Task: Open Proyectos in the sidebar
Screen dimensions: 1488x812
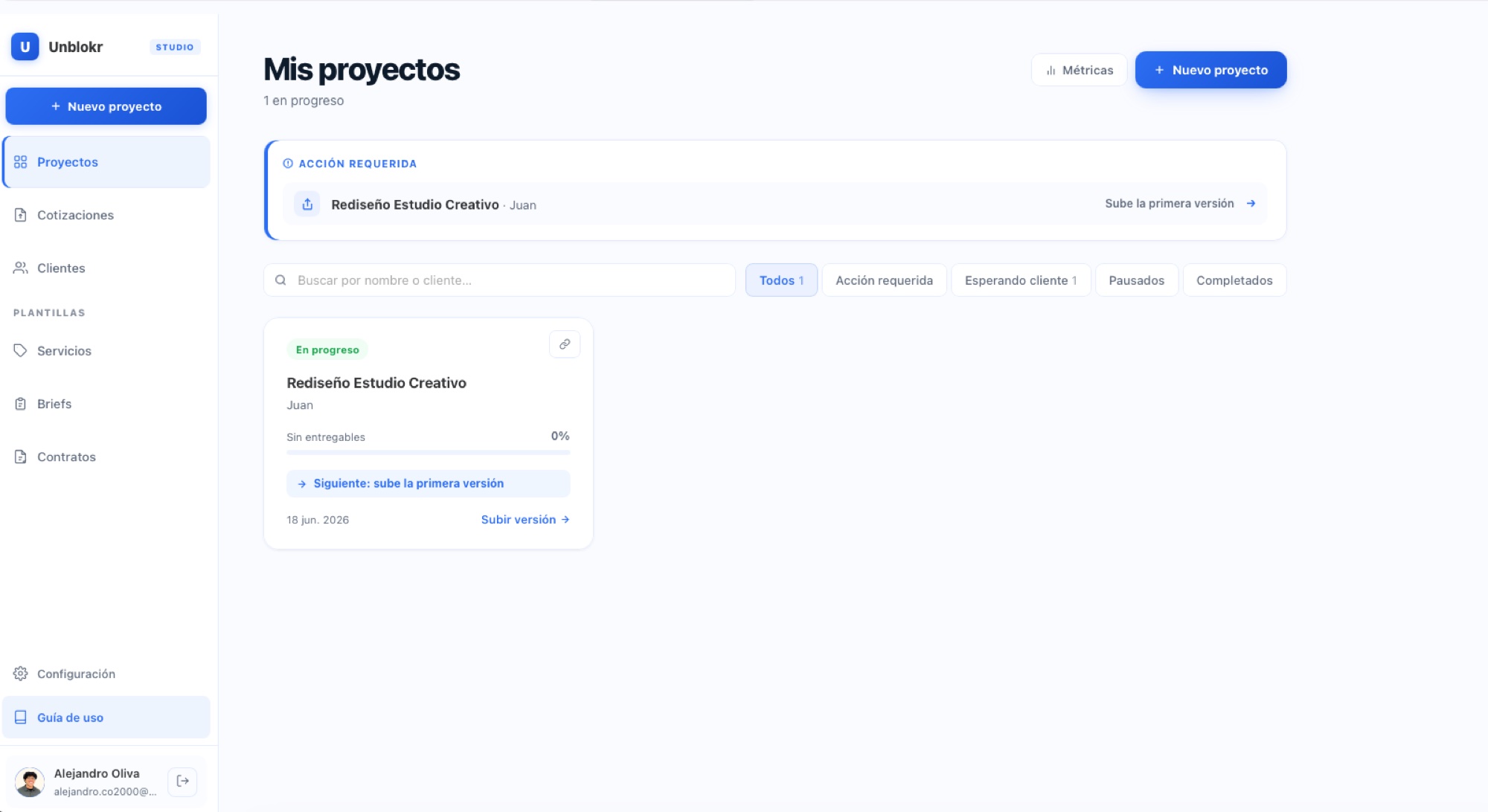Action: pyautogui.click(x=106, y=162)
